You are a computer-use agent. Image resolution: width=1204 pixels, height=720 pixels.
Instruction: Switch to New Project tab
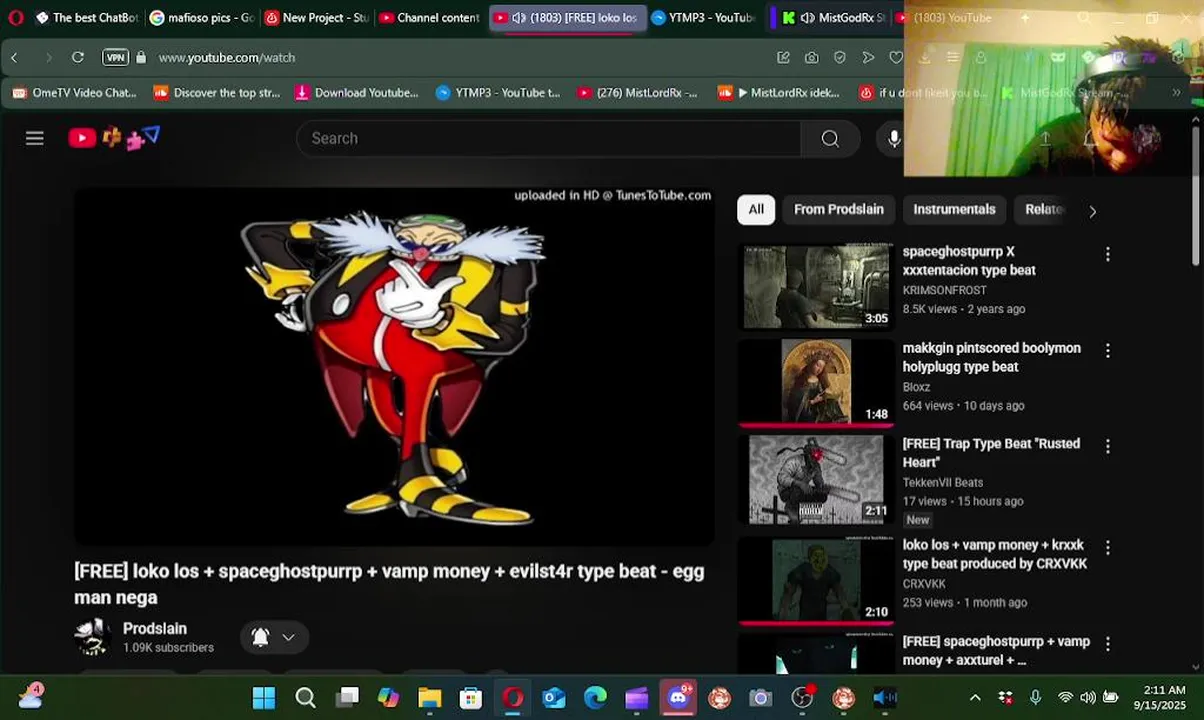(317, 18)
